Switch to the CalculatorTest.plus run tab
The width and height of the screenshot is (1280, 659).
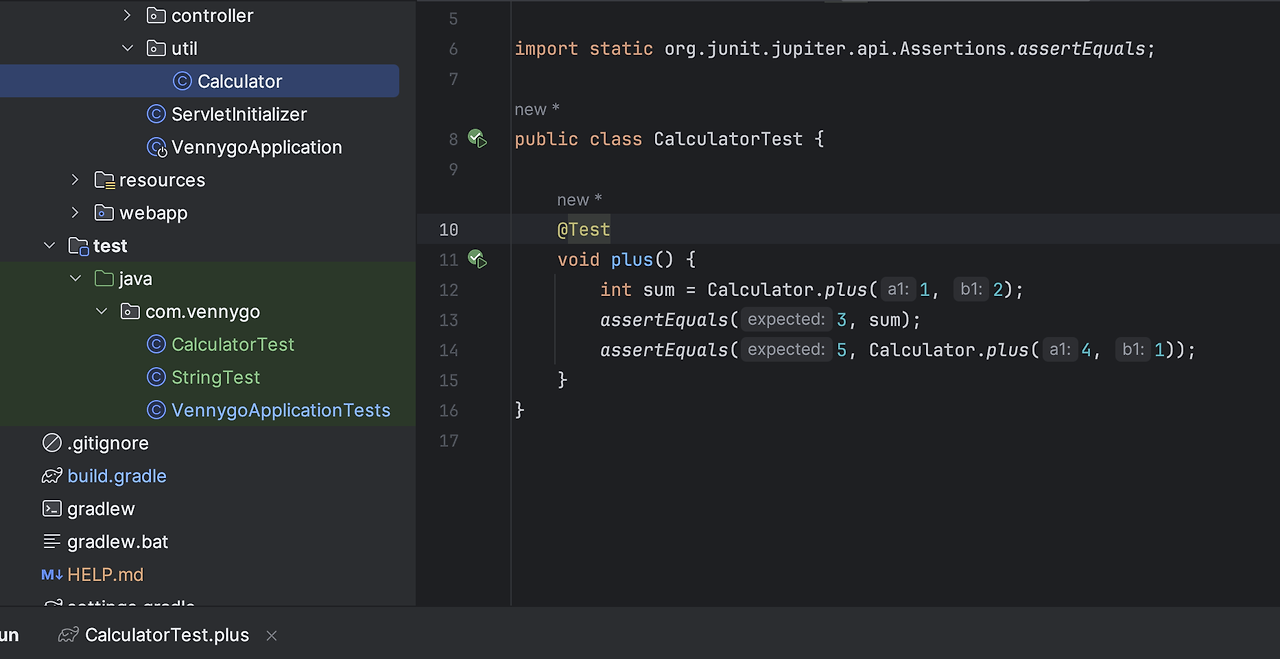[x=167, y=635]
